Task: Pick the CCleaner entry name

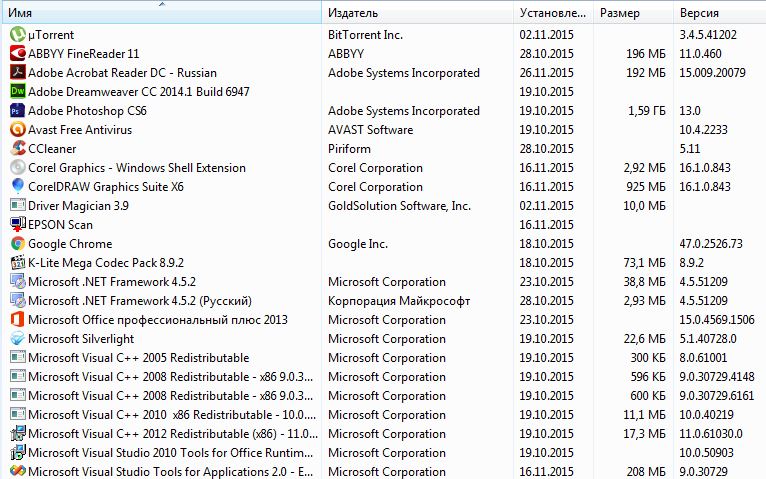Action: point(52,148)
